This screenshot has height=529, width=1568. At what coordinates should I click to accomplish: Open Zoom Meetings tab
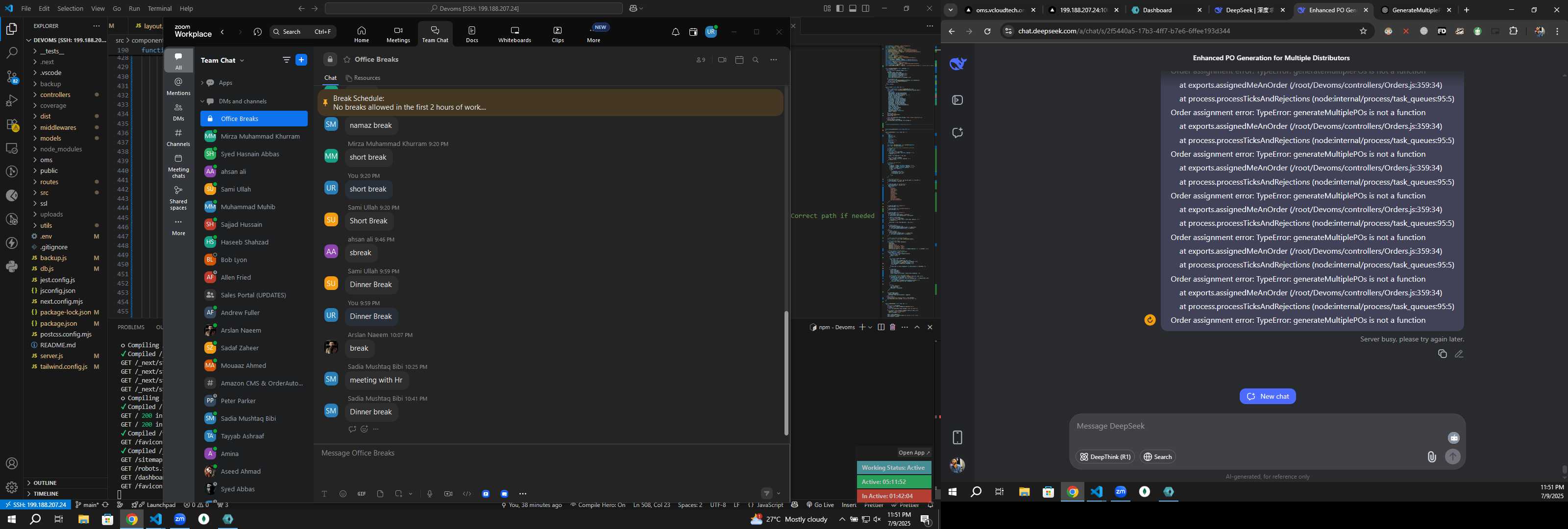click(398, 34)
